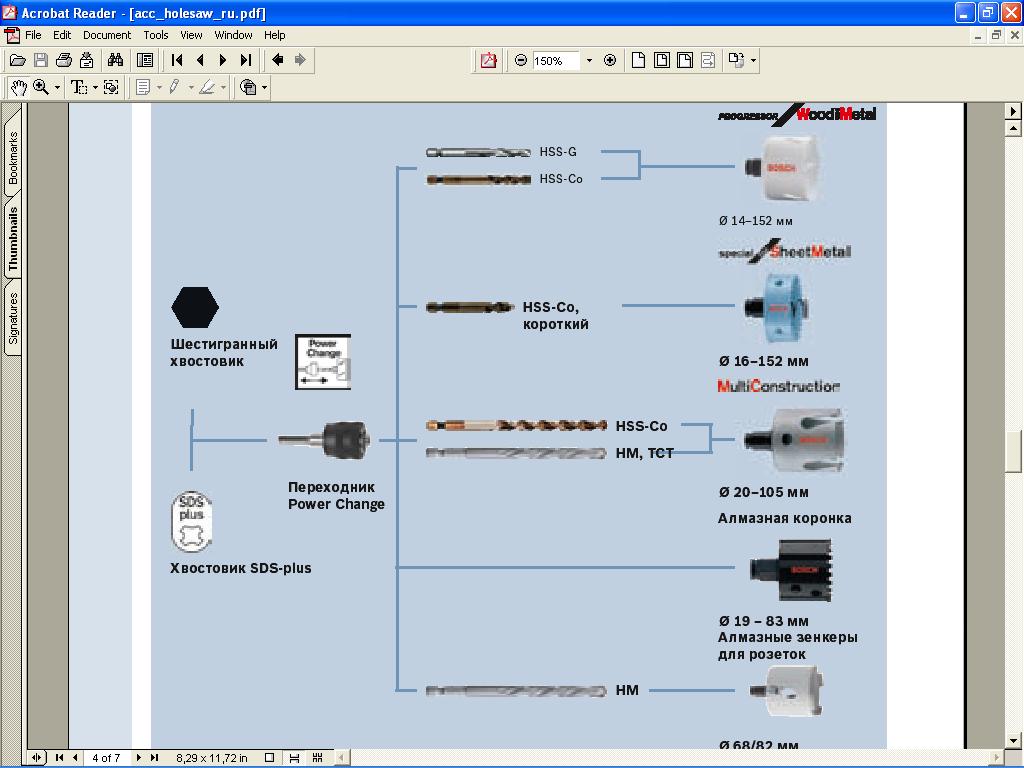Click the Go to Previous View arrow
The image size is (1024, 768).
[x=278, y=61]
